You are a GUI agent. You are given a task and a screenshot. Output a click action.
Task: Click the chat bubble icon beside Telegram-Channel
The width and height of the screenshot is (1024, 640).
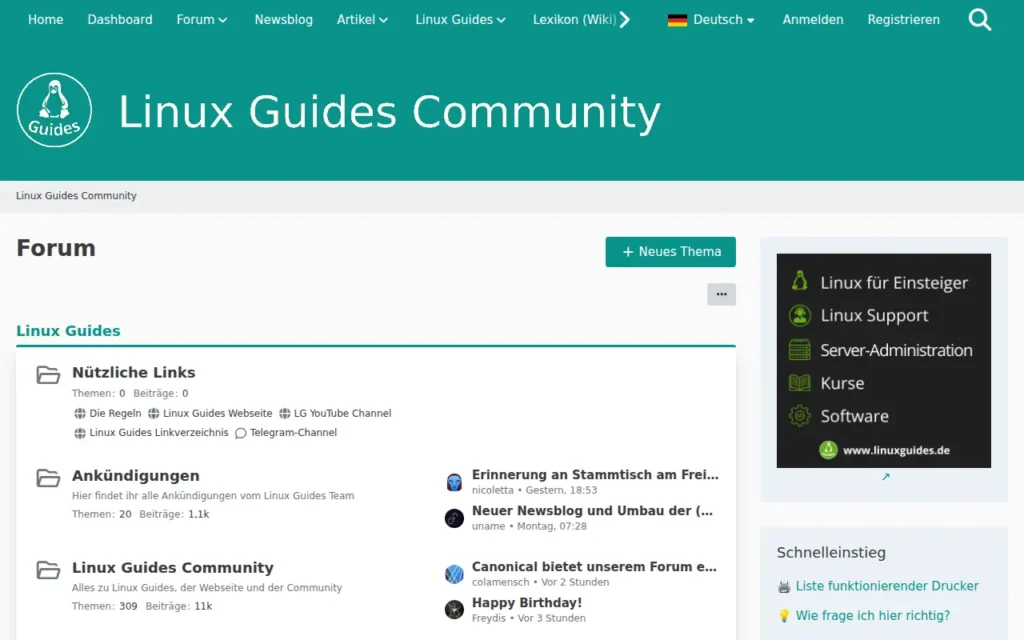point(240,433)
